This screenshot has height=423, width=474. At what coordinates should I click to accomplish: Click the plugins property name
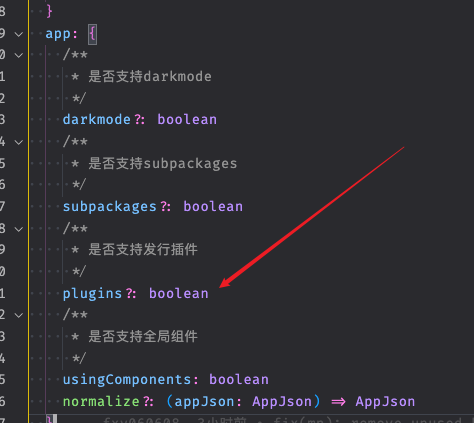(x=92, y=294)
